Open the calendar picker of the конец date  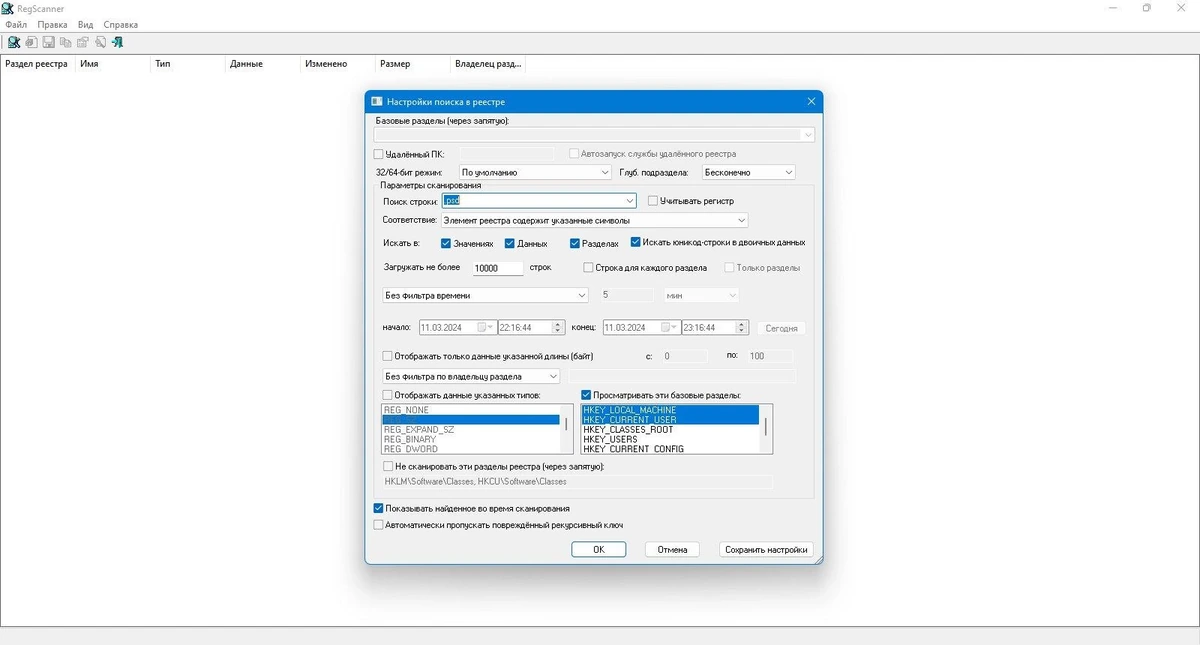click(668, 327)
